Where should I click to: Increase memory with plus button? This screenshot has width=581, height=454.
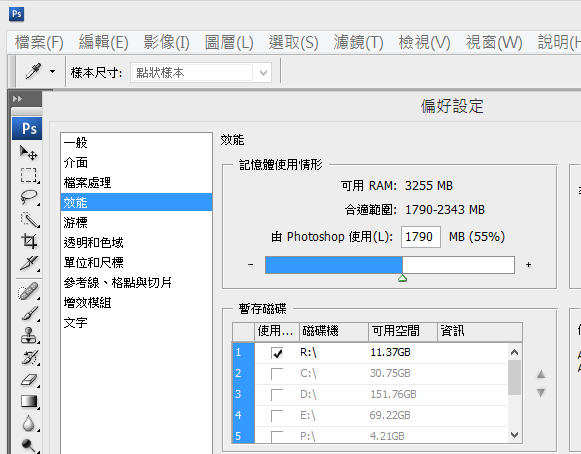coord(528,265)
